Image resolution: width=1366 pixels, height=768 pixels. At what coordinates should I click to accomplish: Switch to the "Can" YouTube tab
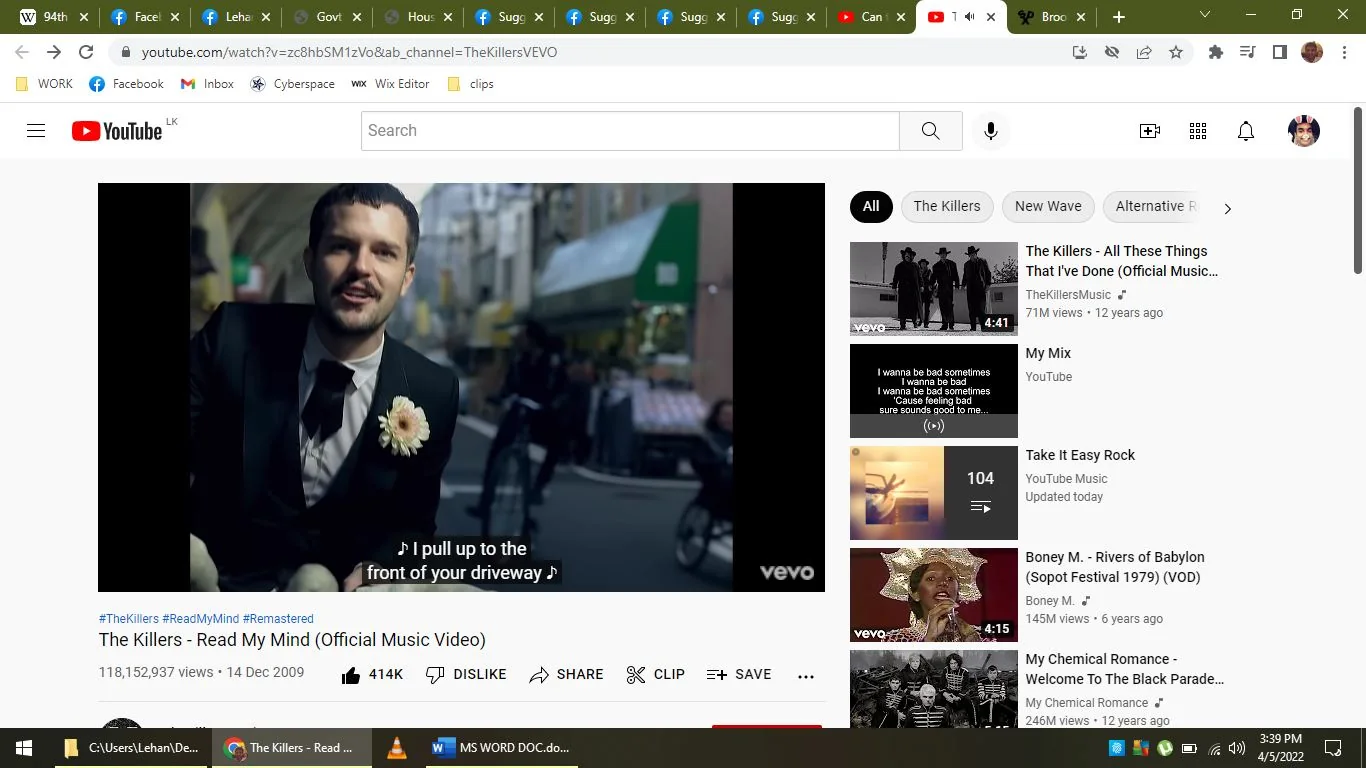pos(872,17)
